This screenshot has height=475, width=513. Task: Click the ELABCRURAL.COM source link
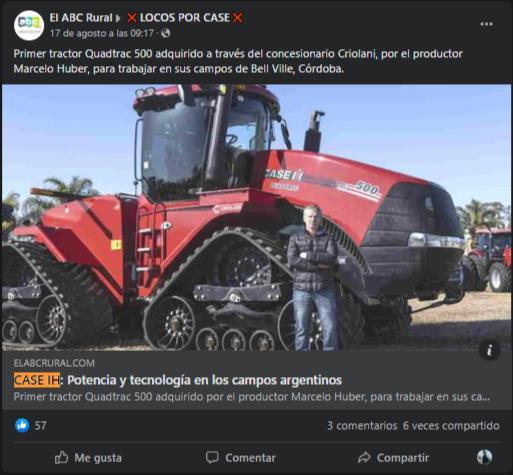tap(54, 363)
